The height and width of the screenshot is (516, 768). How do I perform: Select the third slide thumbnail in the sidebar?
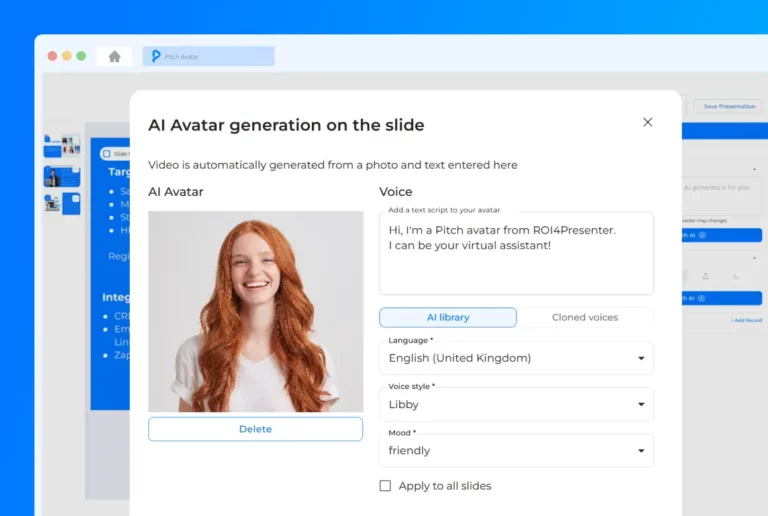62,203
